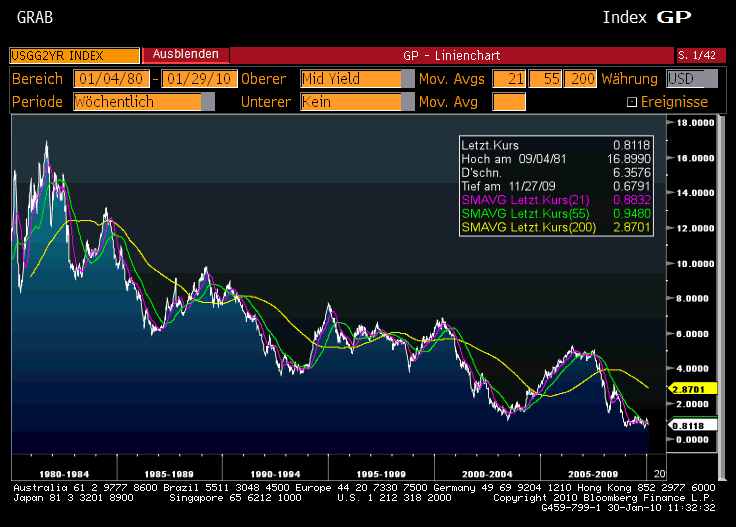Open the Mid Yield dropdown arrow

coord(408,79)
